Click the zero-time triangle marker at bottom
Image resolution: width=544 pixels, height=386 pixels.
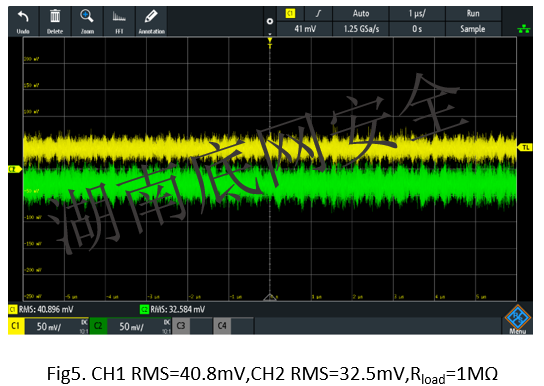[270, 297]
